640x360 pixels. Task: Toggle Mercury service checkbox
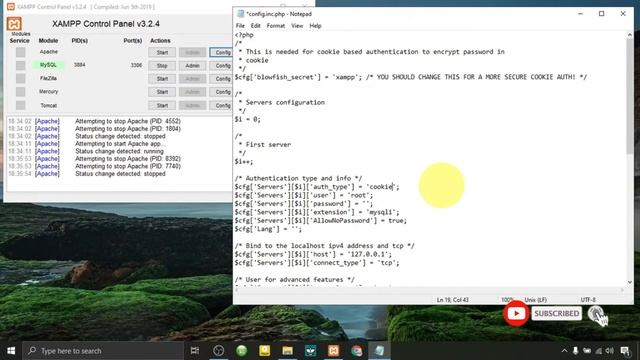(x=20, y=92)
